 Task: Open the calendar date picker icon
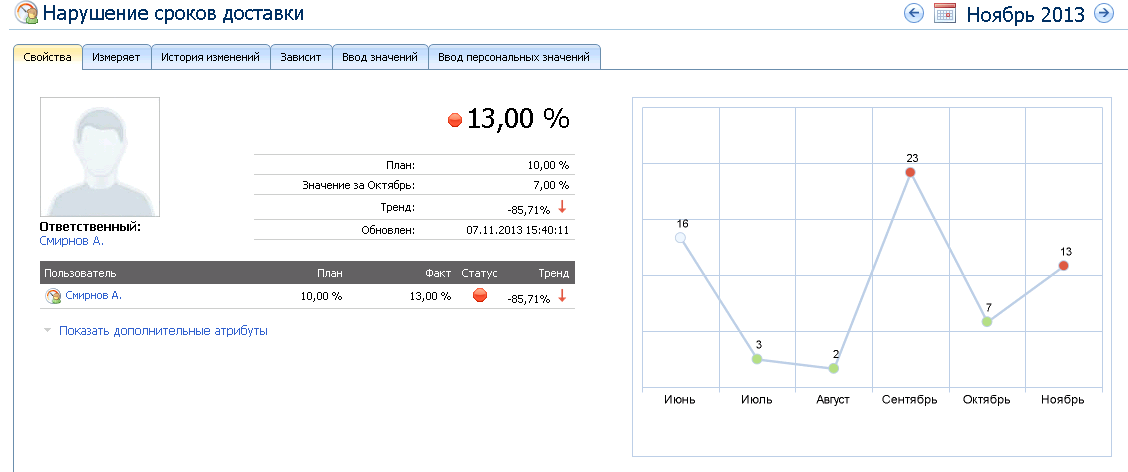point(945,13)
